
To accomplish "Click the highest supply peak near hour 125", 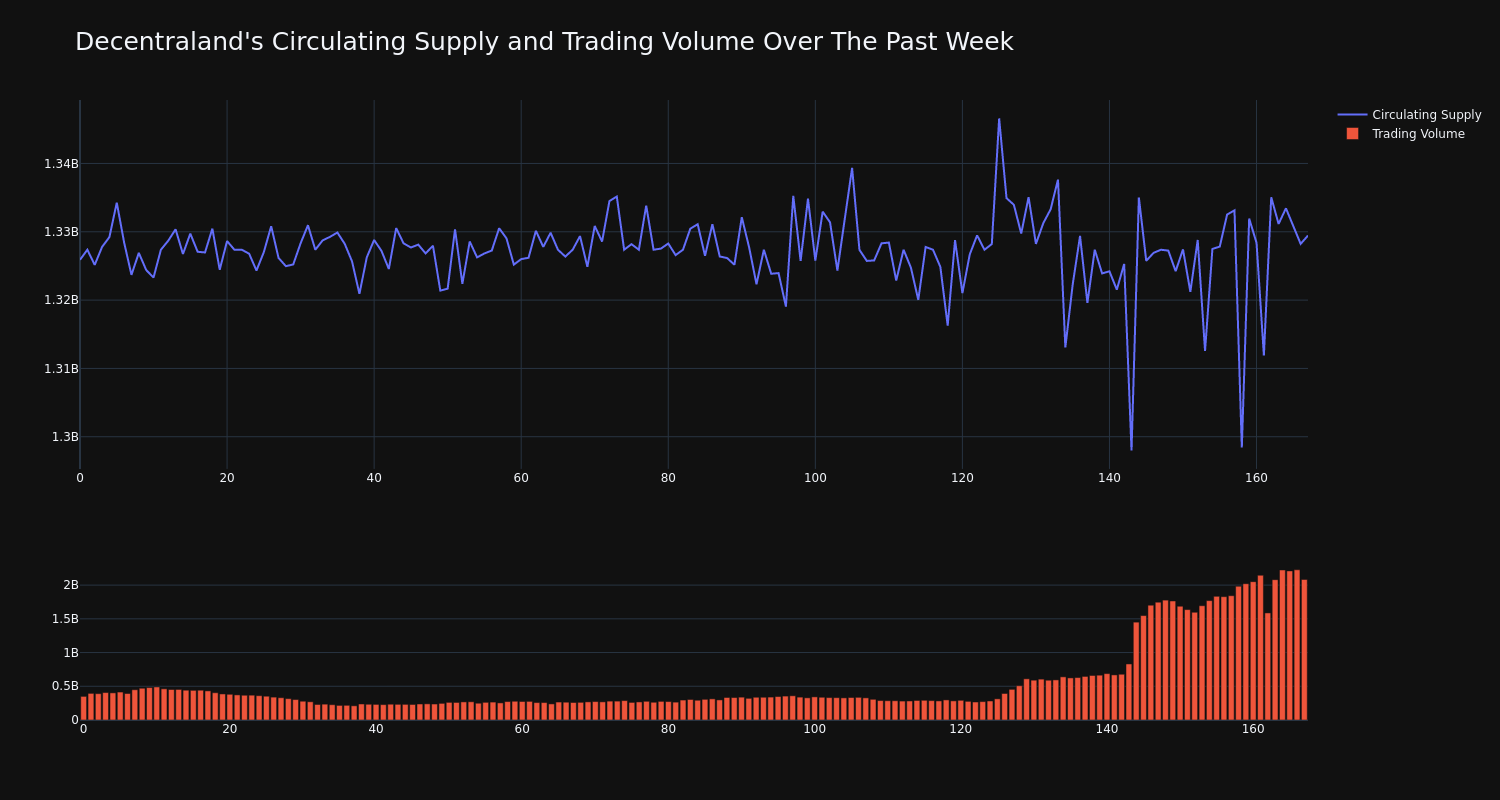I will pyautogui.click(x=999, y=120).
